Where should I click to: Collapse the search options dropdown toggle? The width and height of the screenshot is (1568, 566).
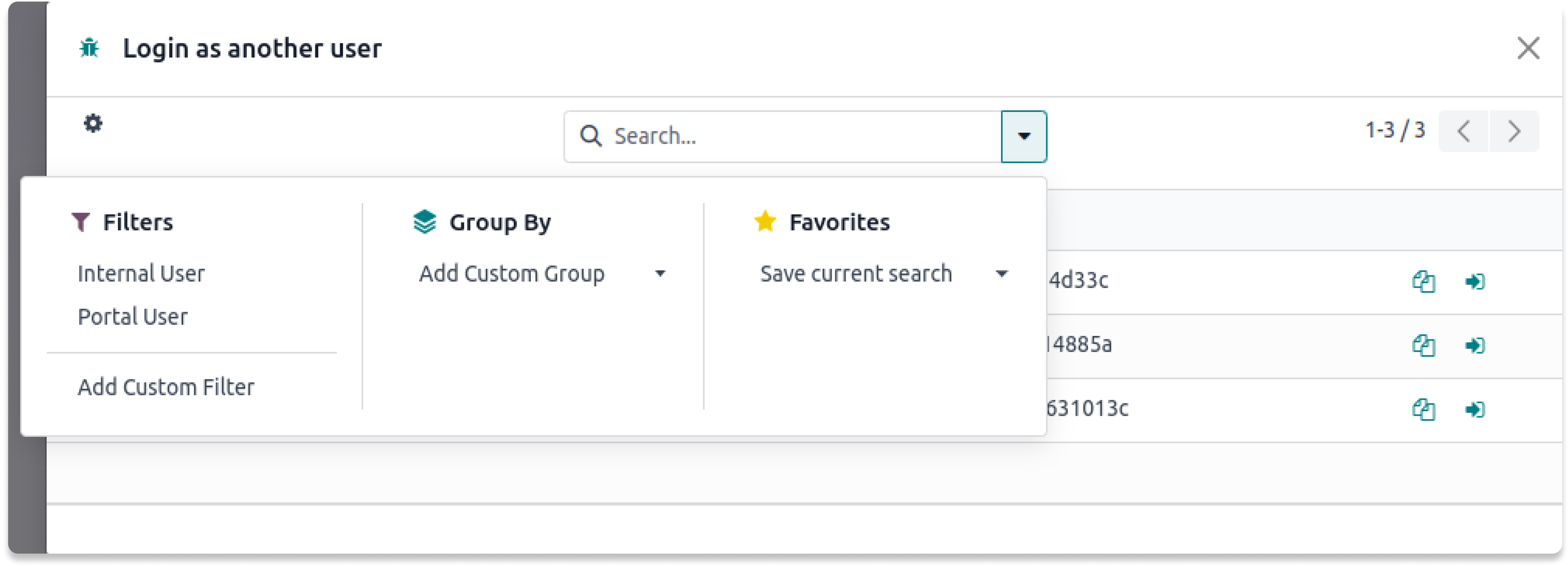click(1024, 136)
